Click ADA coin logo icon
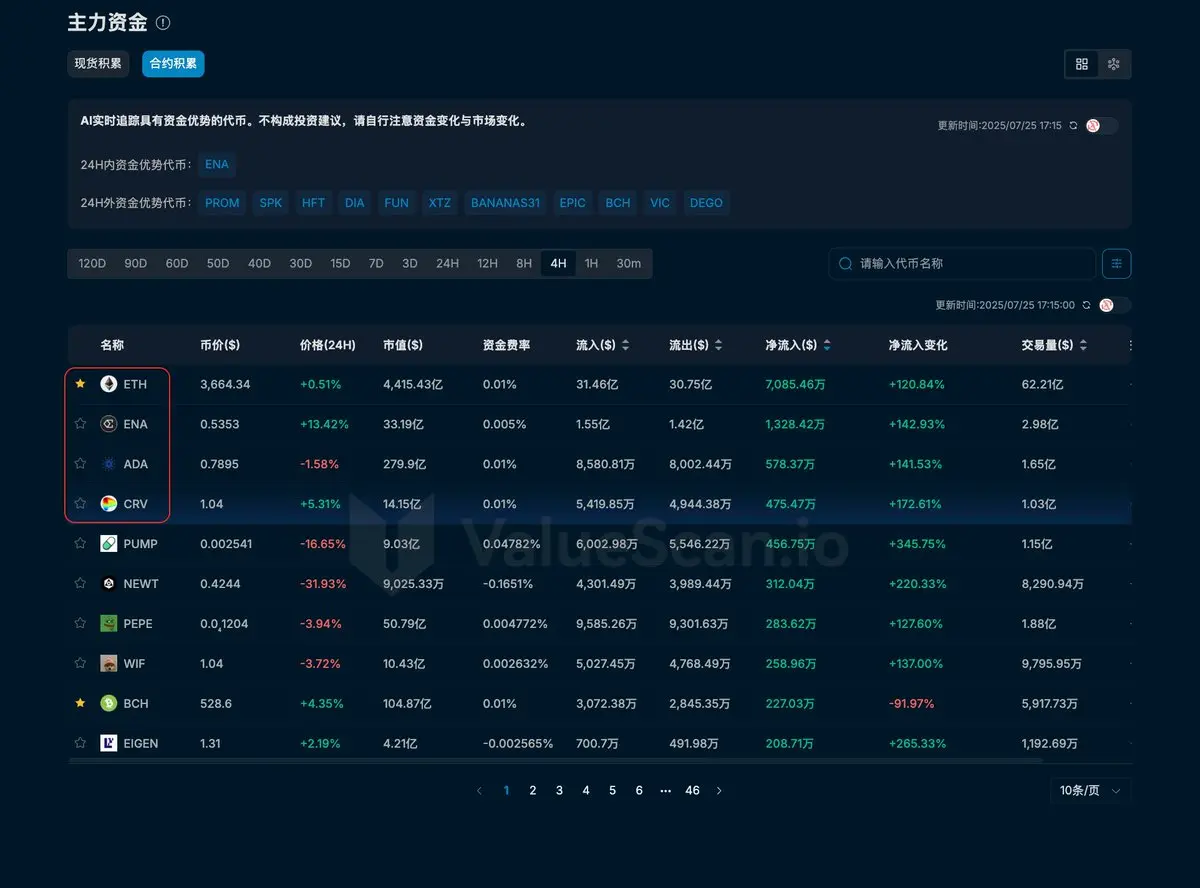This screenshot has height=888, width=1200. pos(109,464)
